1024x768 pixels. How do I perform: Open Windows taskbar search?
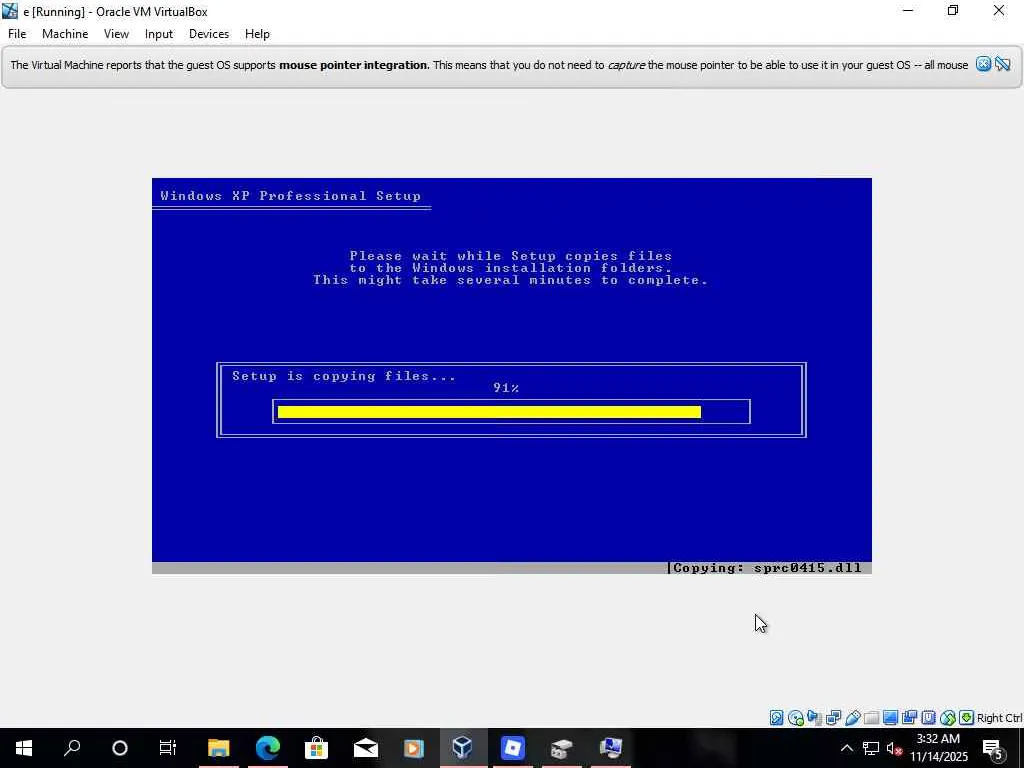point(72,748)
